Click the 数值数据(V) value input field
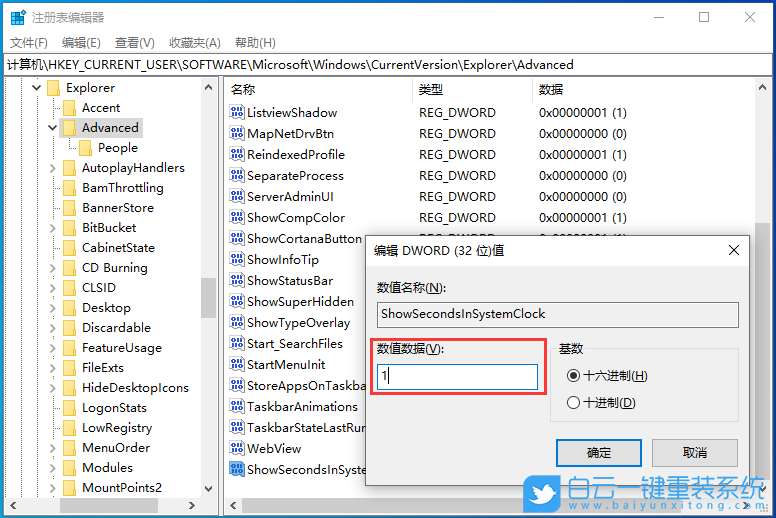The height and width of the screenshot is (518, 776). (457, 377)
